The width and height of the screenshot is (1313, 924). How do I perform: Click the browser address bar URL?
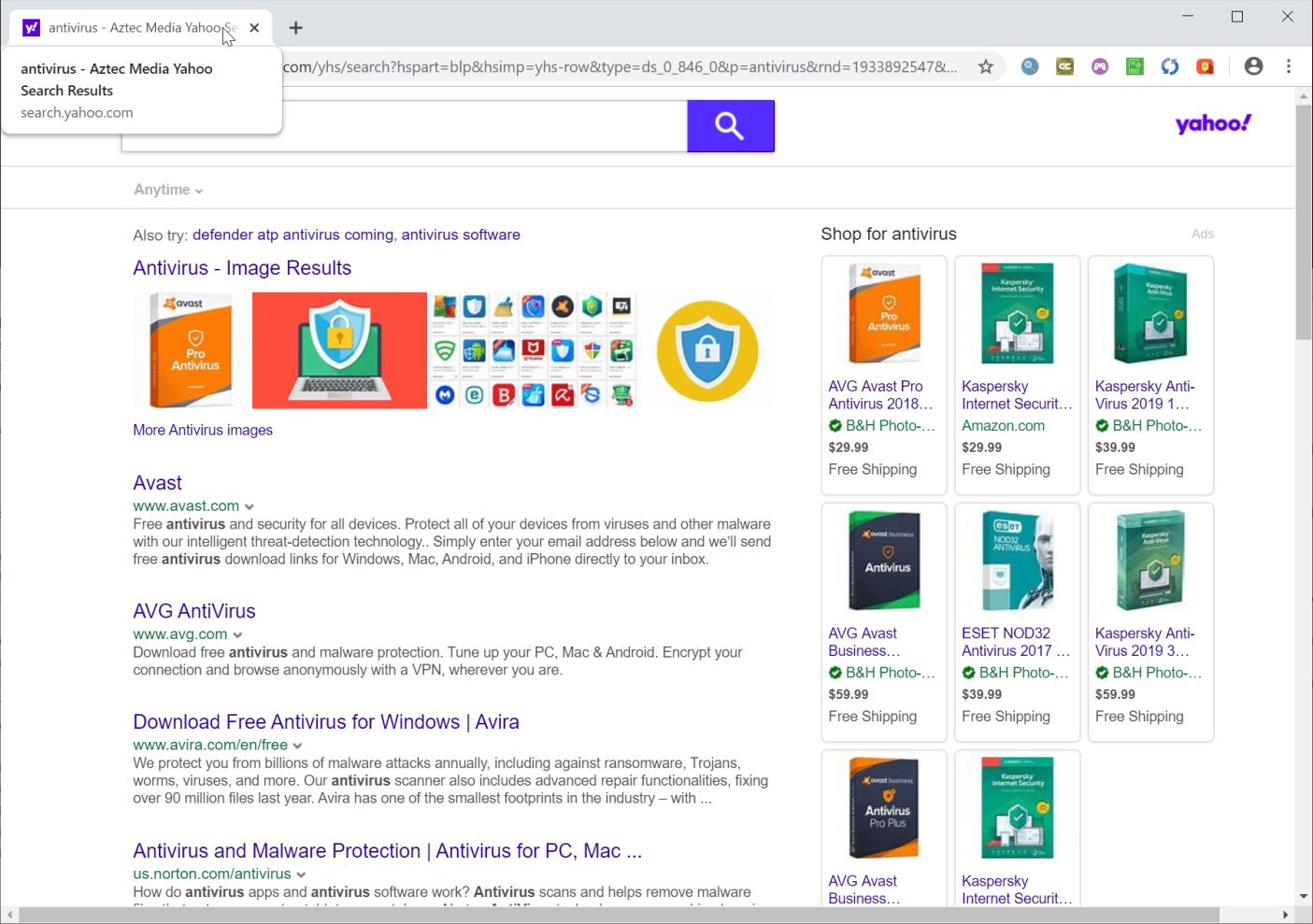(620, 66)
